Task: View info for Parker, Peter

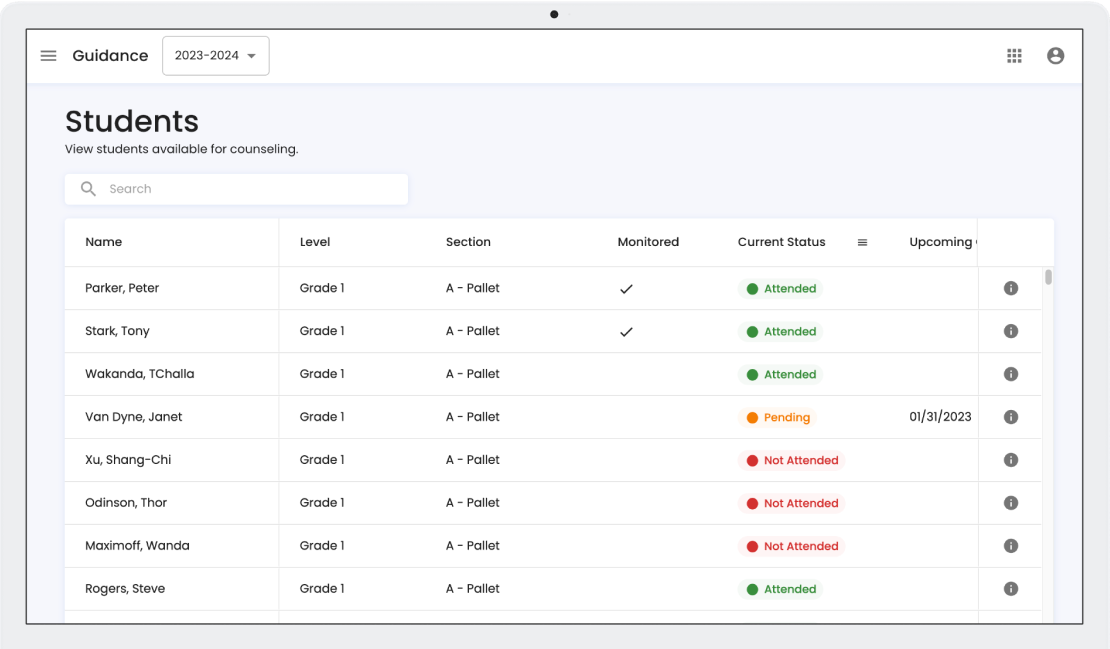Action: pyautogui.click(x=1011, y=288)
